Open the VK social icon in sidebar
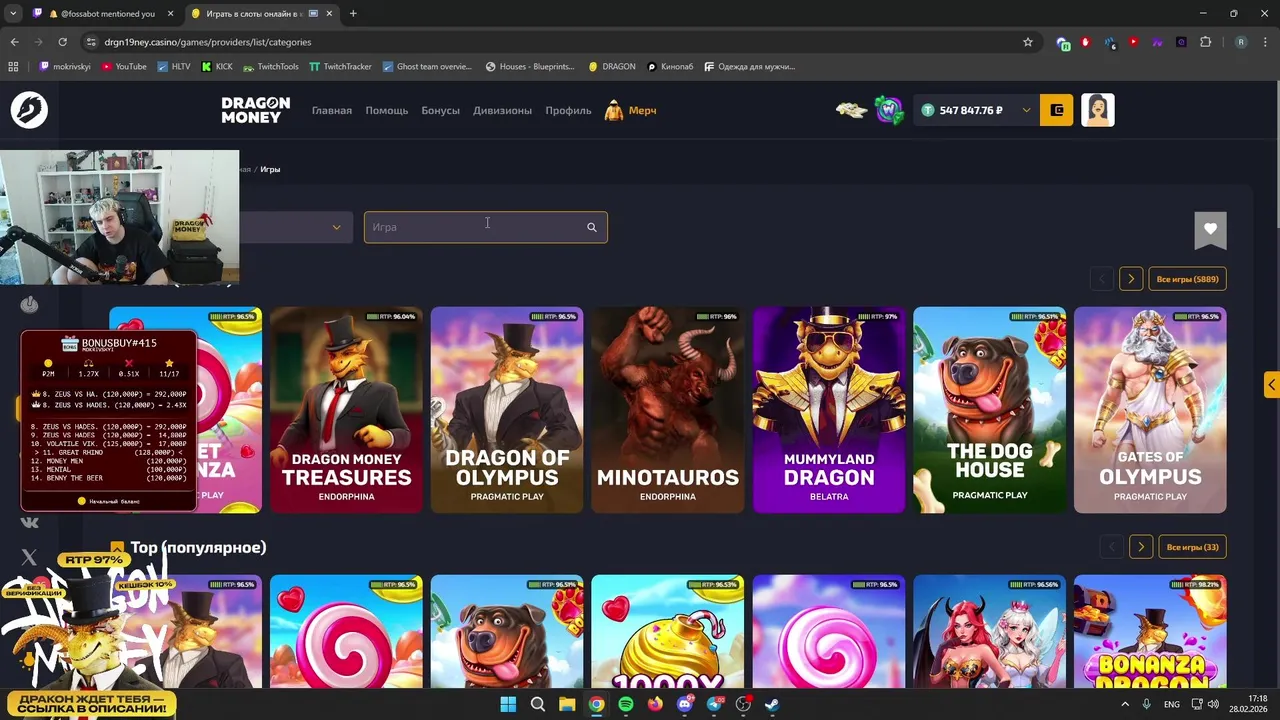1280x720 pixels. [x=29, y=522]
